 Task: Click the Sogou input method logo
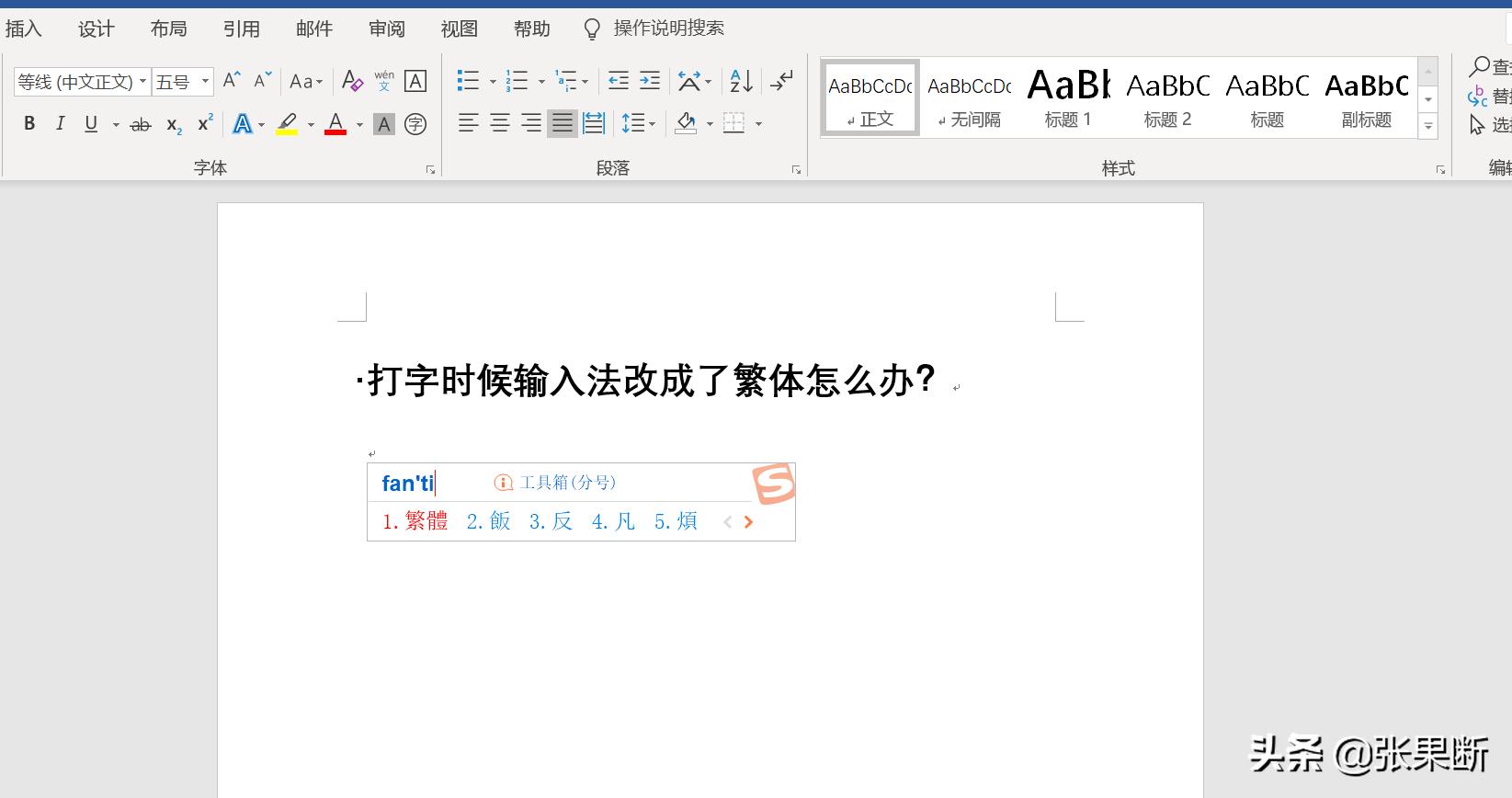point(773,484)
